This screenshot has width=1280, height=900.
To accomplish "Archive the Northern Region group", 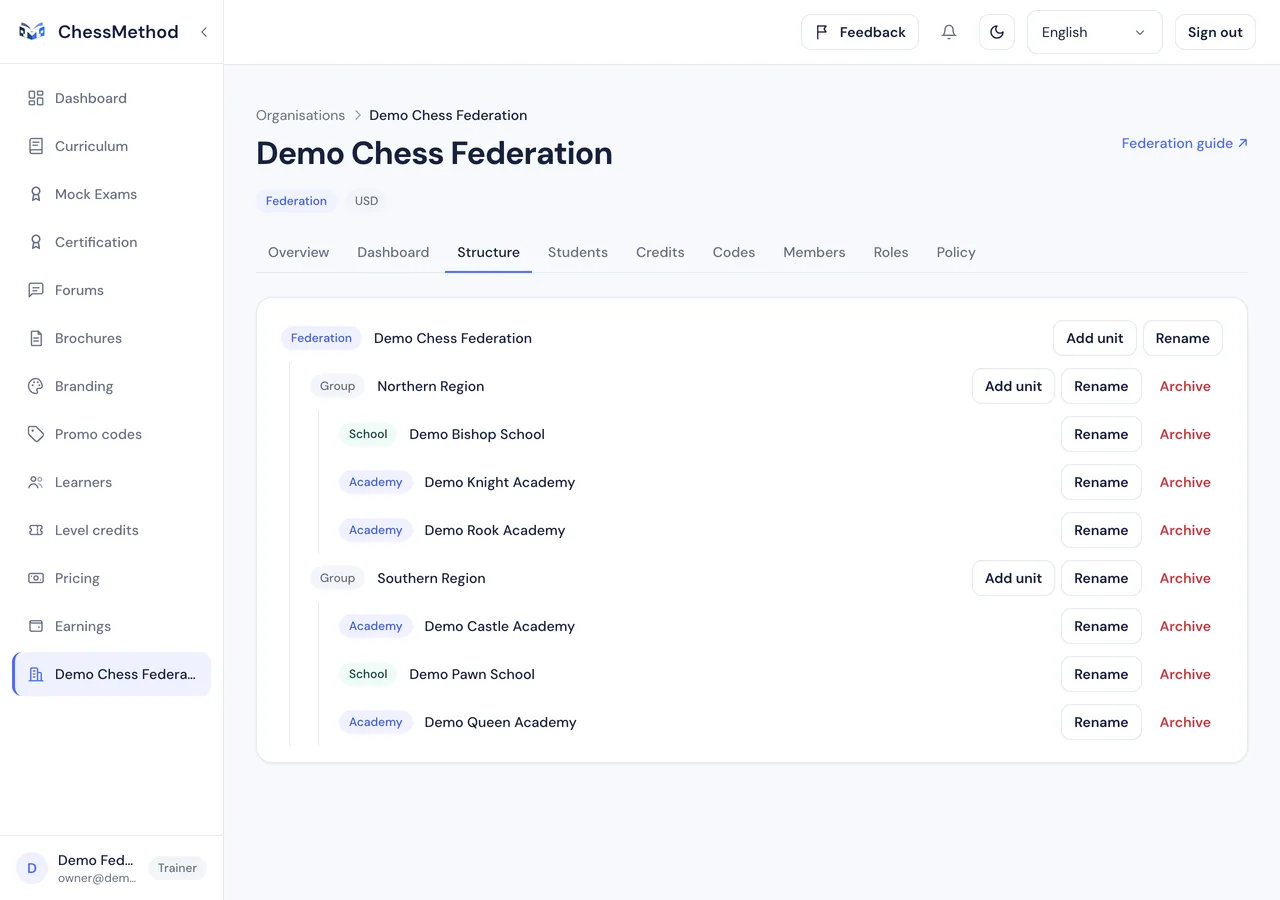I will [1185, 386].
